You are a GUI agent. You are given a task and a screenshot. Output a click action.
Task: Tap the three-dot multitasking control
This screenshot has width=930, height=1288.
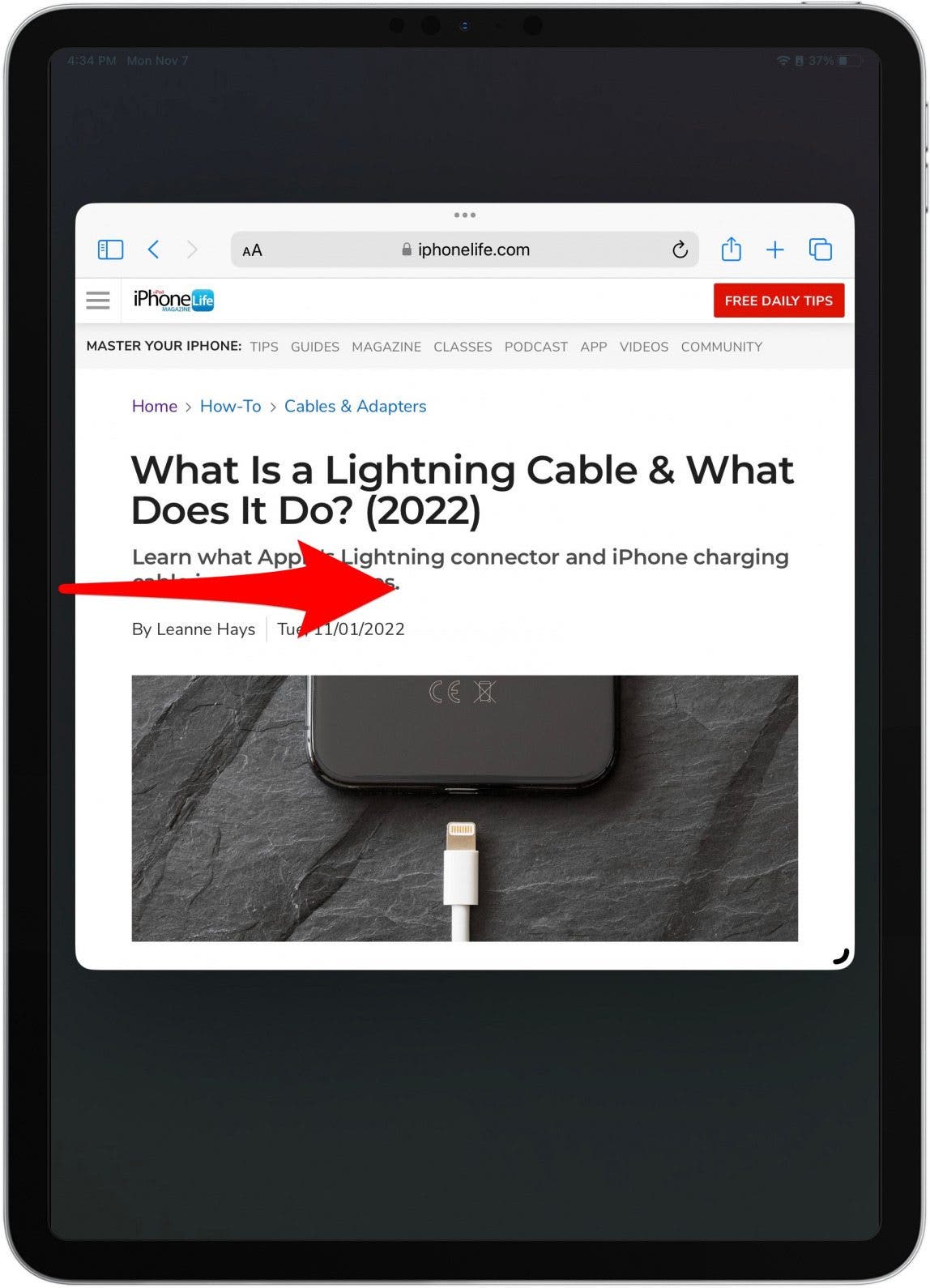(x=465, y=215)
